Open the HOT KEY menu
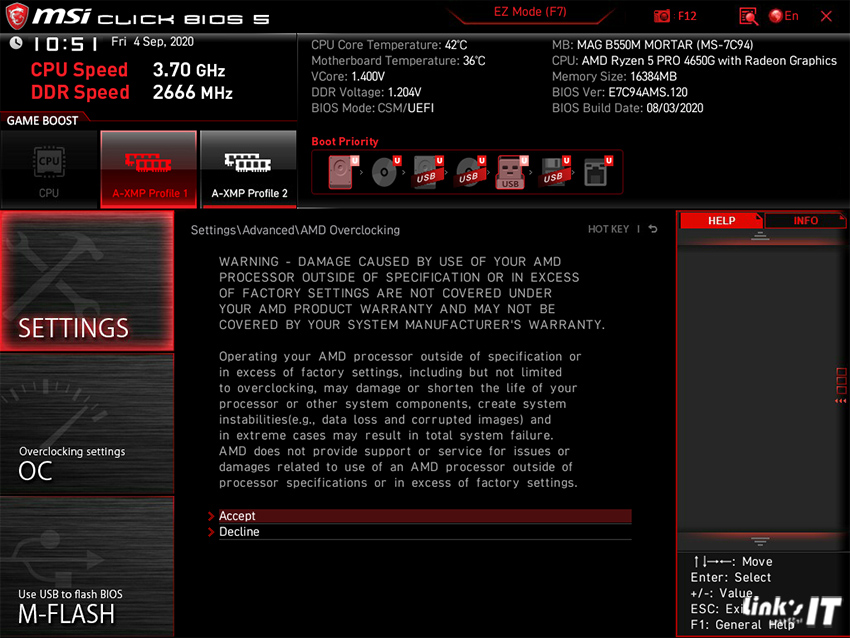The width and height of the screenshot is (850, 638). point(608,229)
